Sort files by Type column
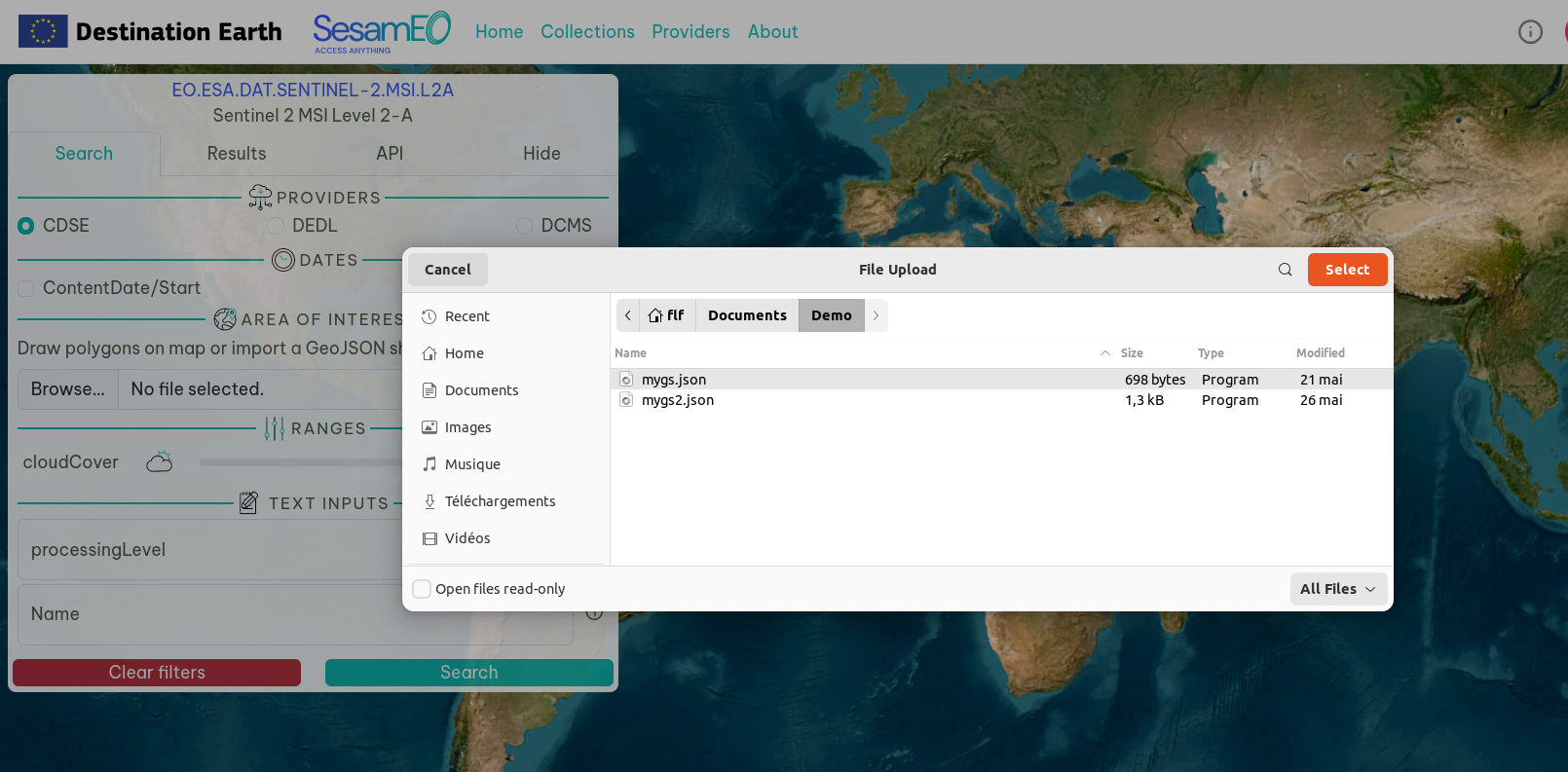The image size is (1568, 772). pyautogui.click(x=1211, y=353)
